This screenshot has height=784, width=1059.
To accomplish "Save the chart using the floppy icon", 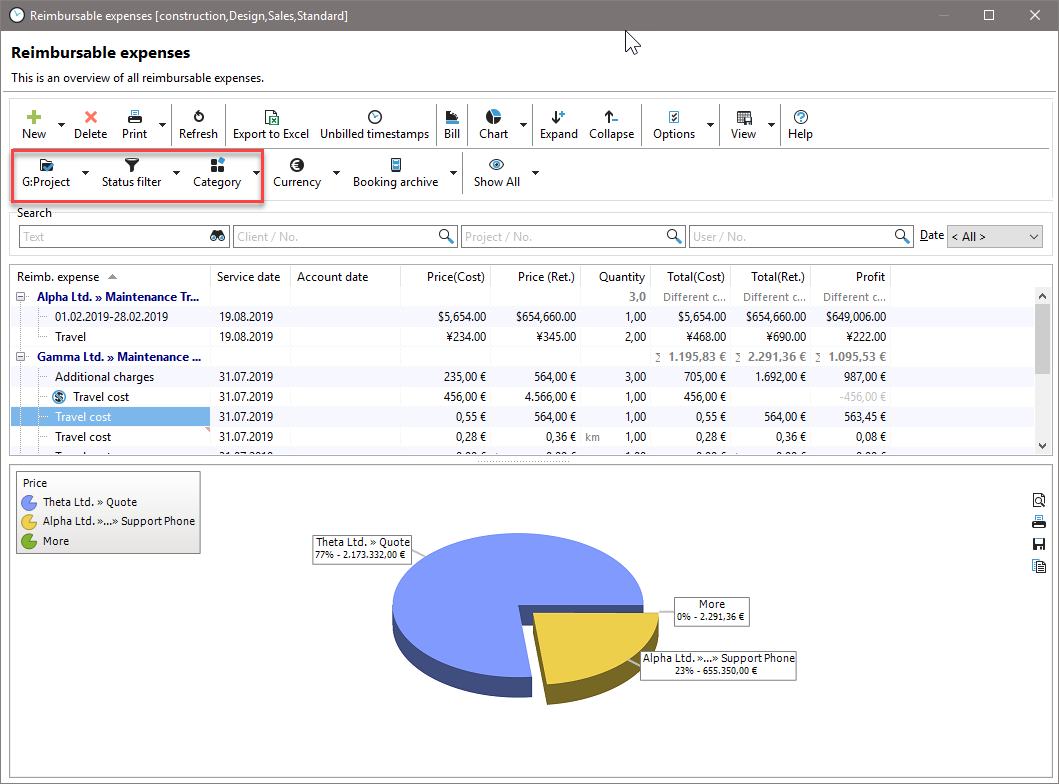I will (1039, 544).
